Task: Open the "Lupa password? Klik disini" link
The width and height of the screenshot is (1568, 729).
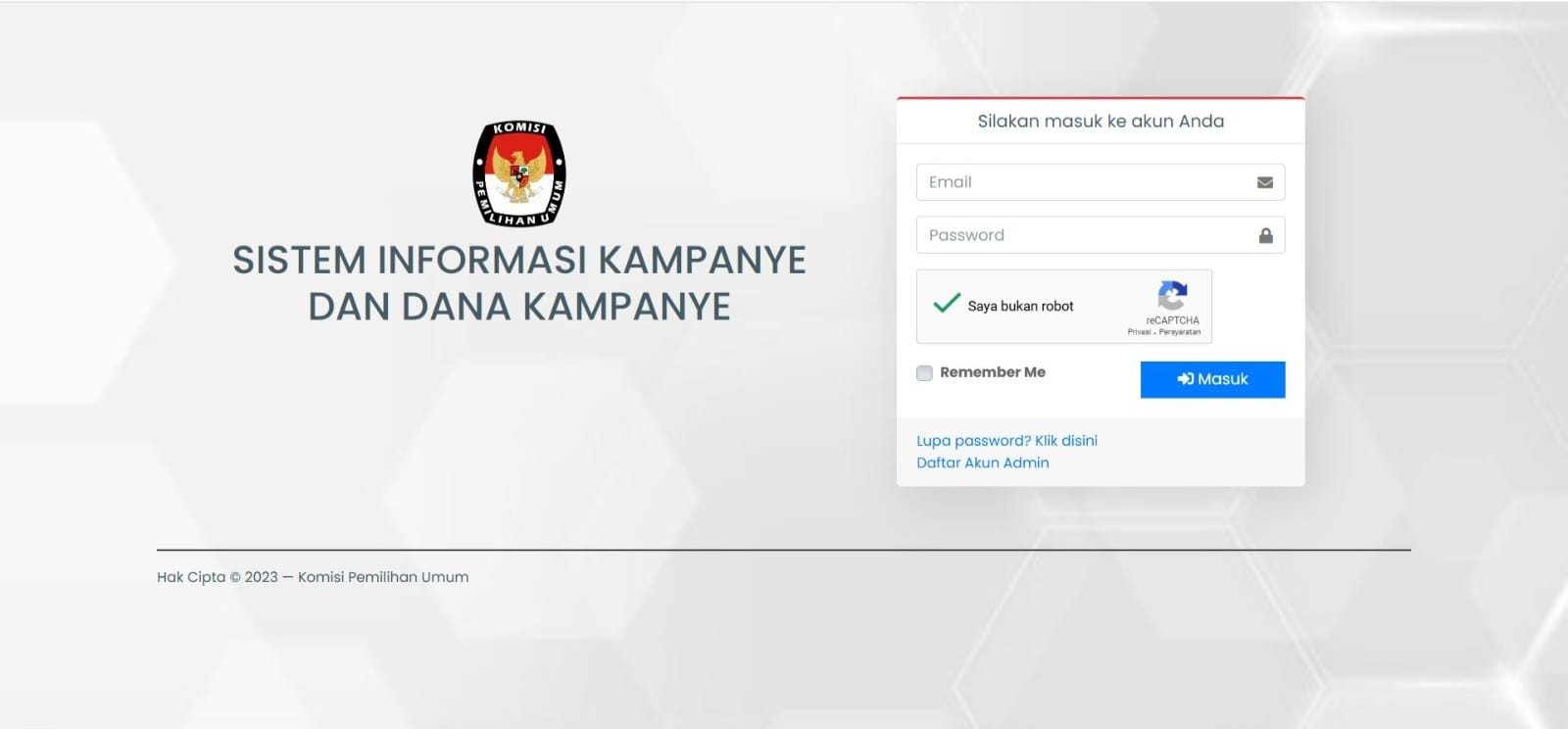Action: 1006,441
